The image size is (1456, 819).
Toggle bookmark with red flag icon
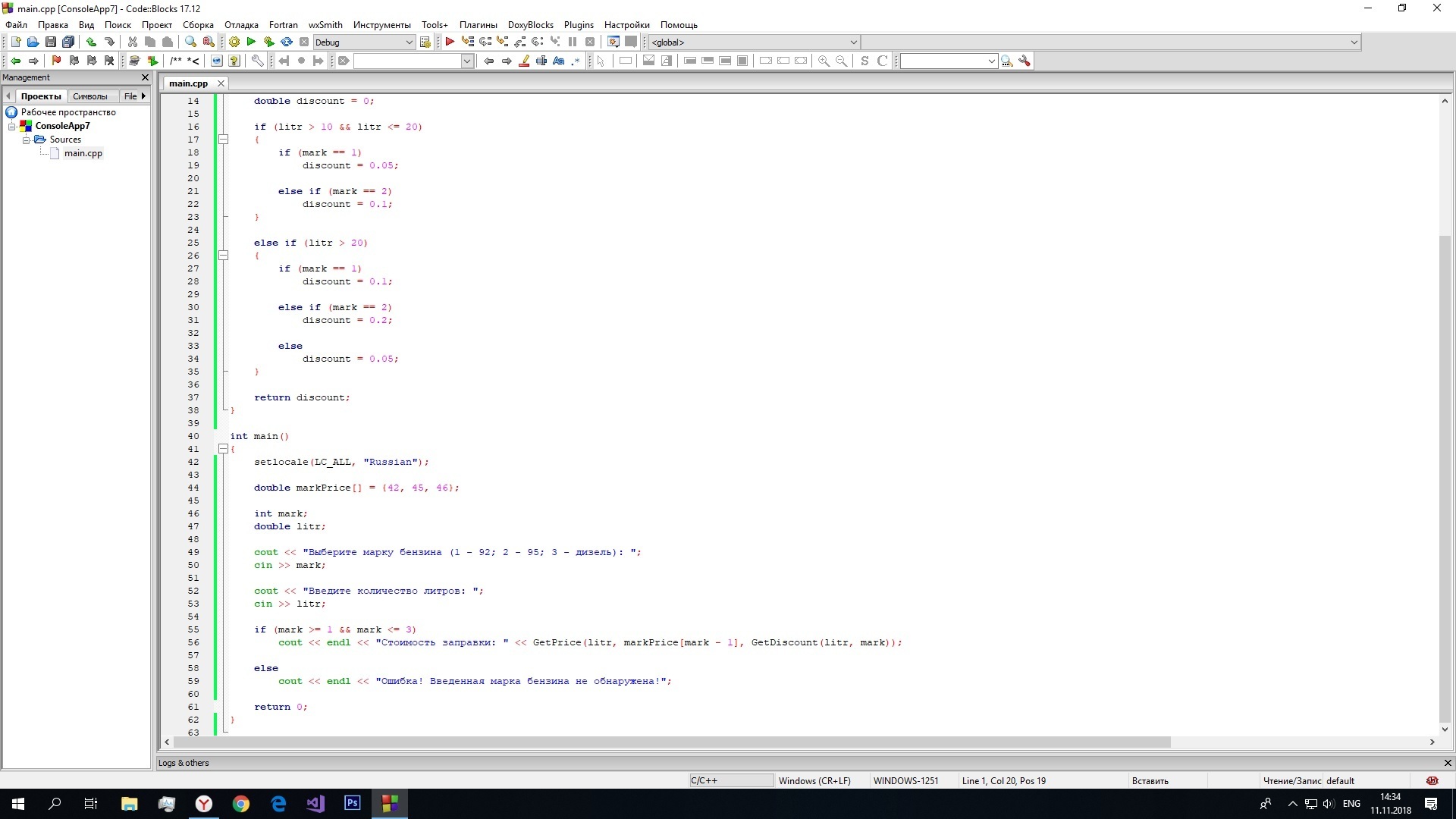click(x=56, y=61)
